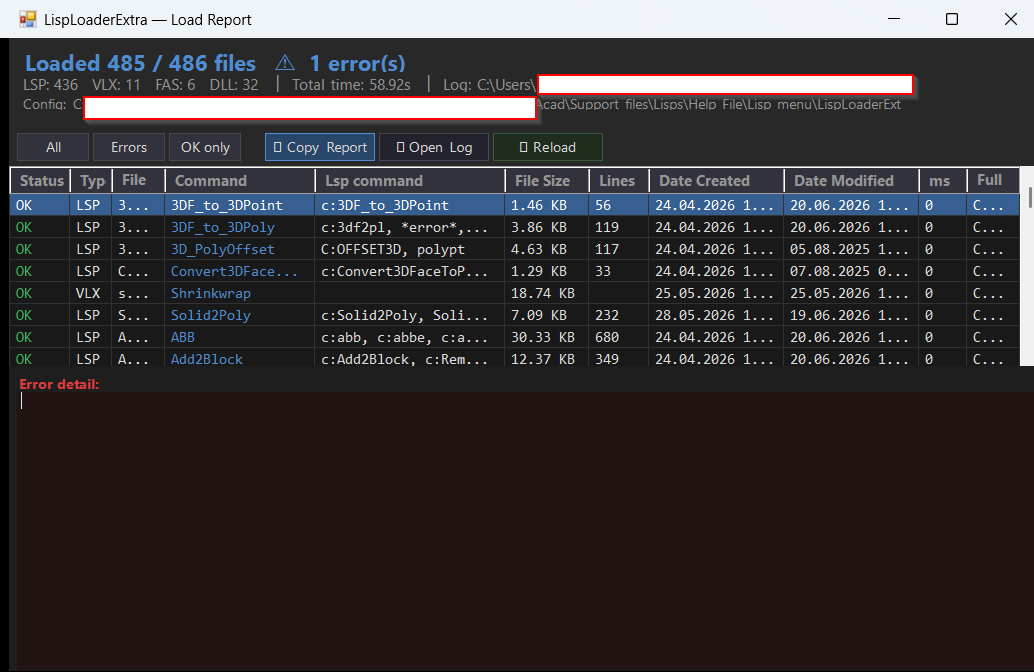Image resolution: width=1034 pixels, height=672 pixels.
Task: Click the warning triangle icon beside errors count
Action: coord(285,63)
